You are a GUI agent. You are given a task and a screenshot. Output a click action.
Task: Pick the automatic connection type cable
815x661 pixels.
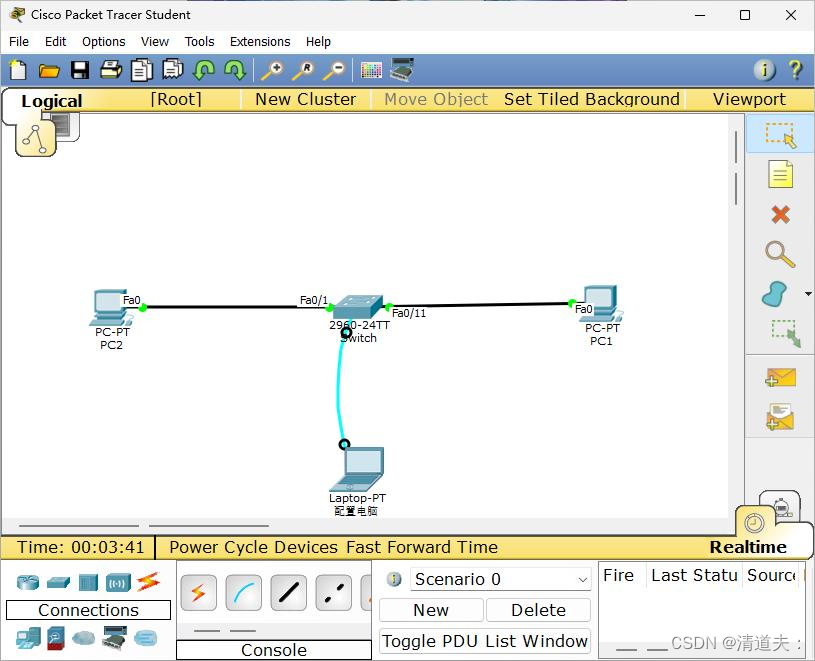[x=199, y=593]
